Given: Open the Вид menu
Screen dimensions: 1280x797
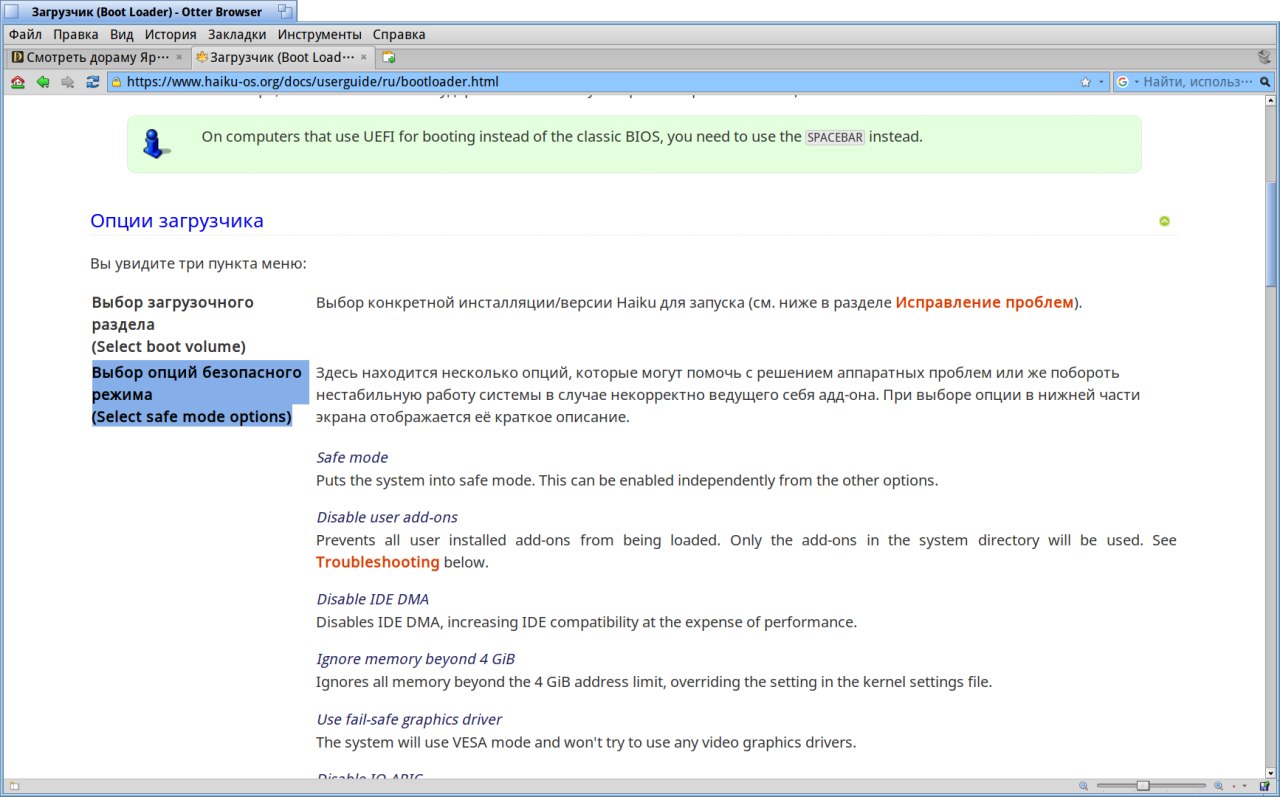Looking at the screenshot, I should coord(122,34).
